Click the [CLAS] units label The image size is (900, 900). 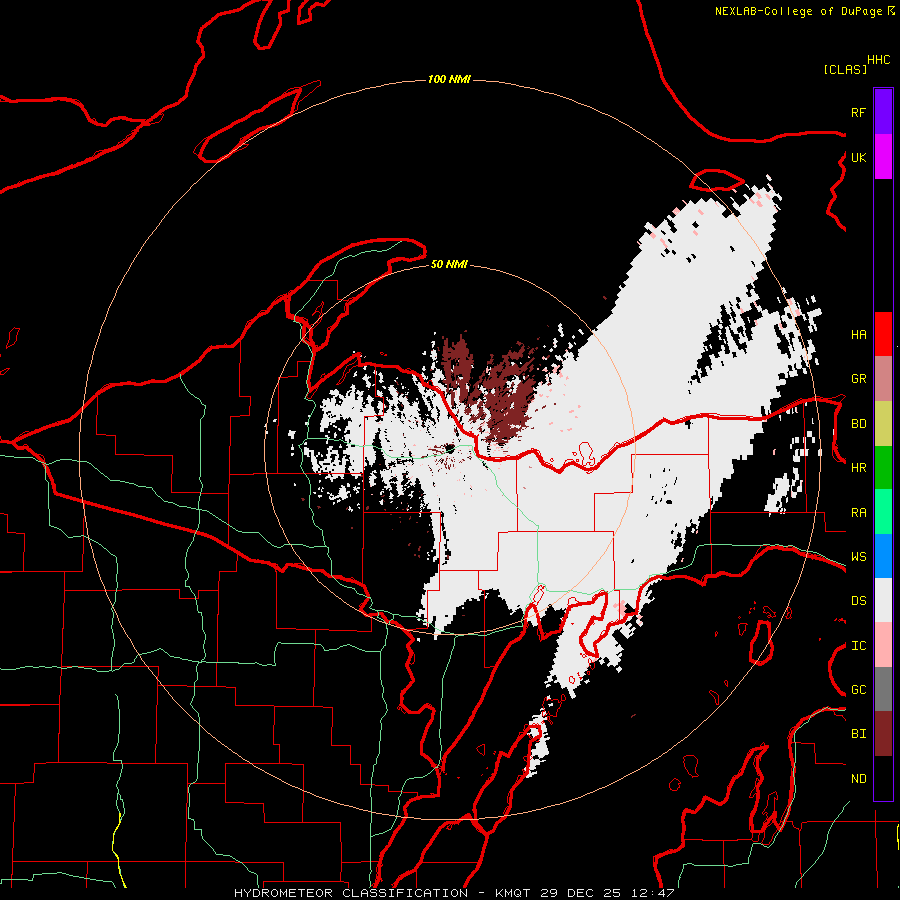(x=845, y=69)
